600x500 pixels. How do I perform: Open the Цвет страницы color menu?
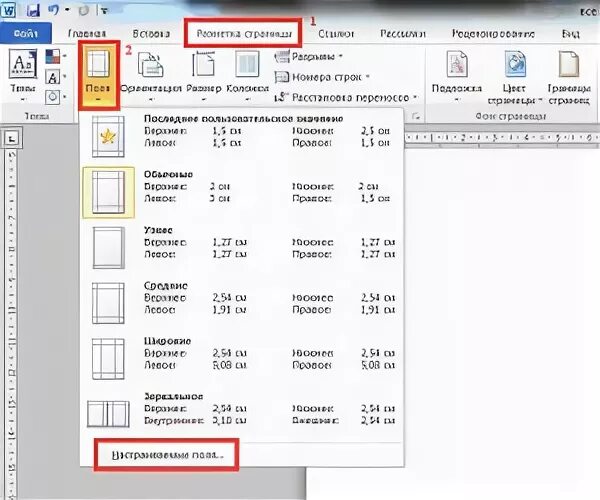pos(515,77)
